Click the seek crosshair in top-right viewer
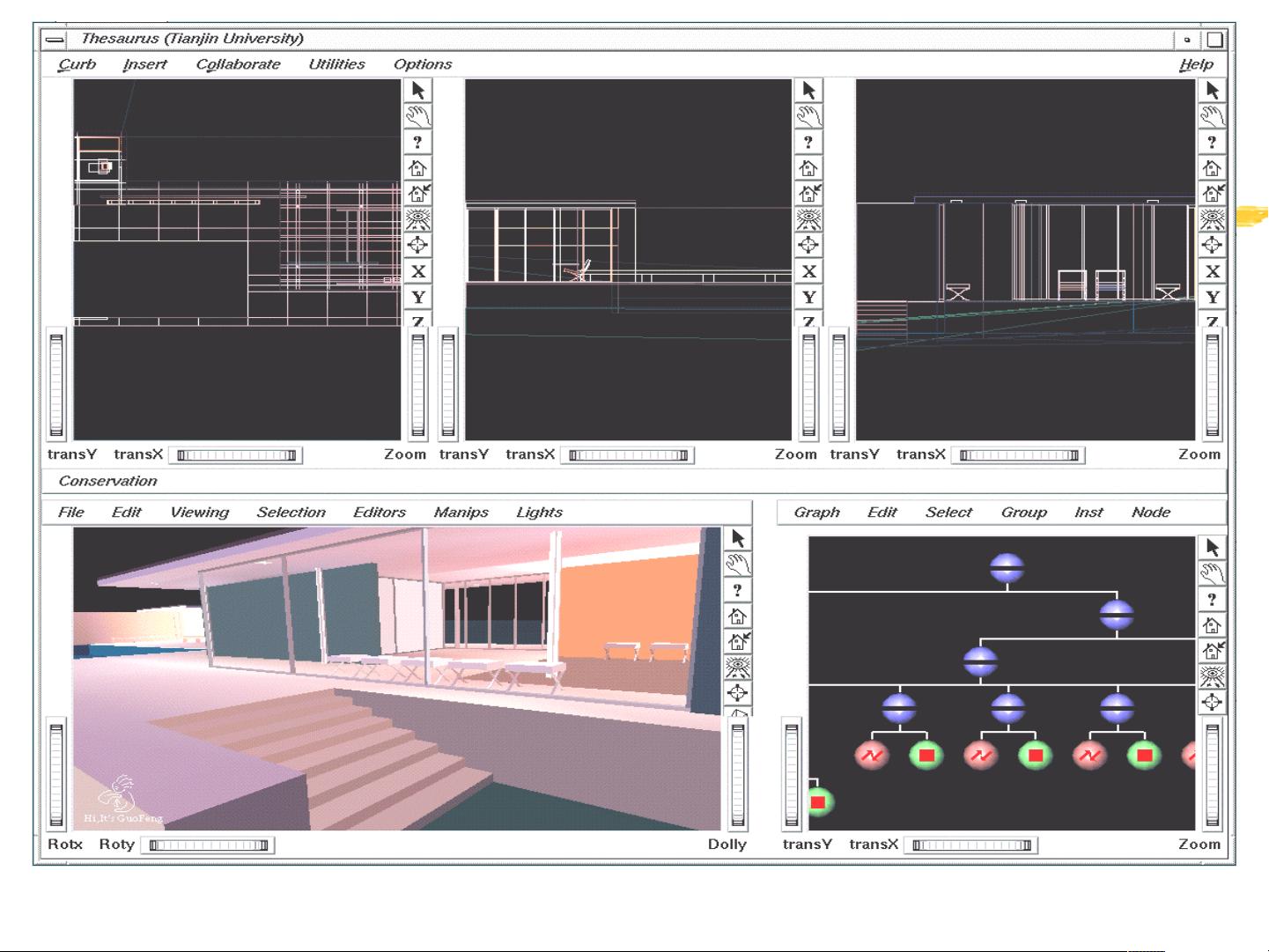 pos(1212,245)
